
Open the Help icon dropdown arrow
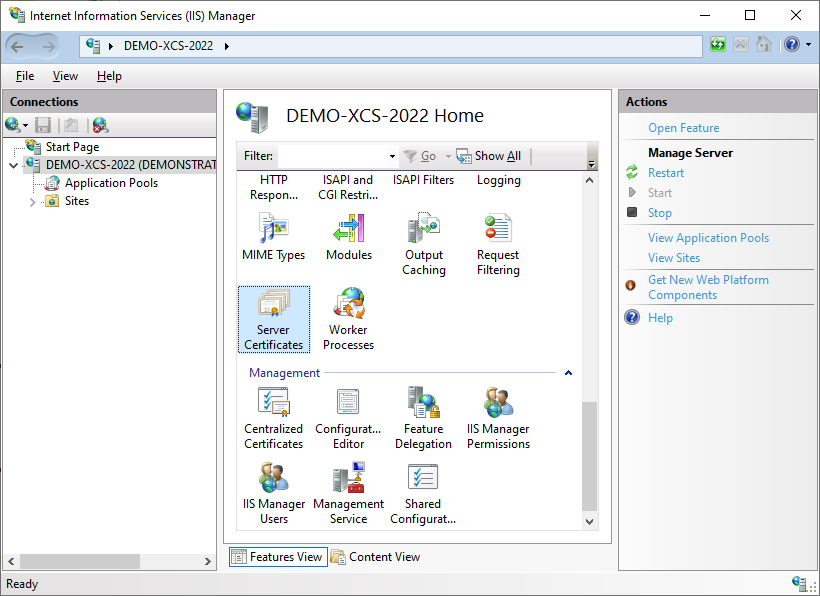coord(808,45)
